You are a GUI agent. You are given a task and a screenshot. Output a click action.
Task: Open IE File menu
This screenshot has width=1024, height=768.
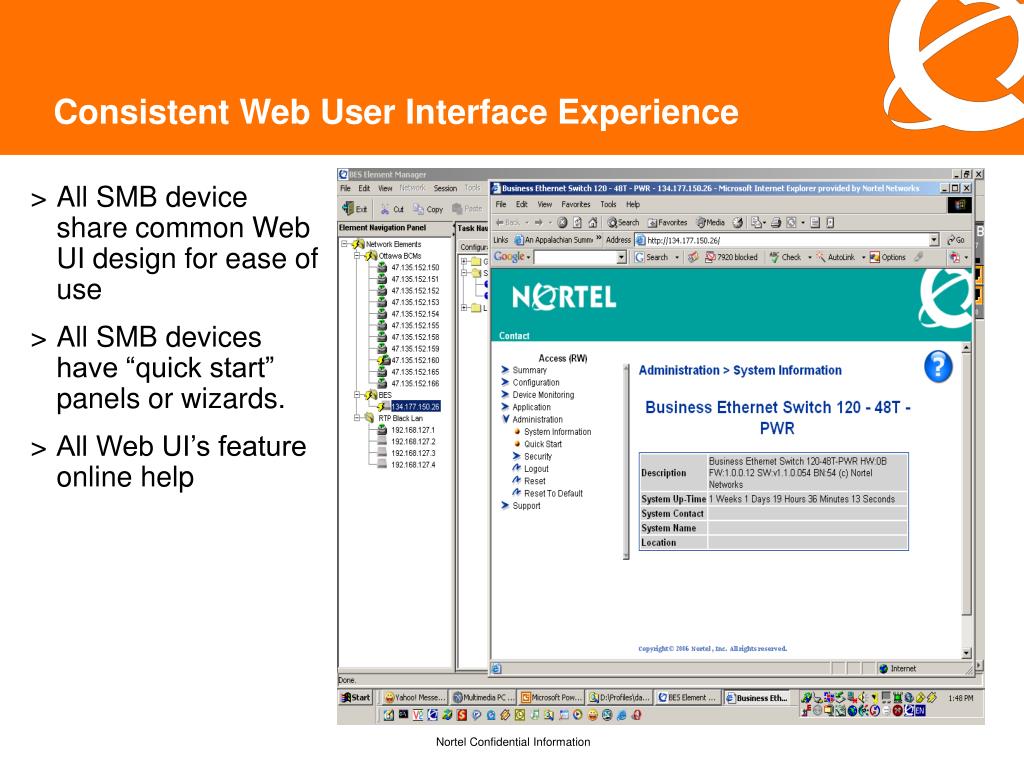pyautogui.click(x=501, y=204)
